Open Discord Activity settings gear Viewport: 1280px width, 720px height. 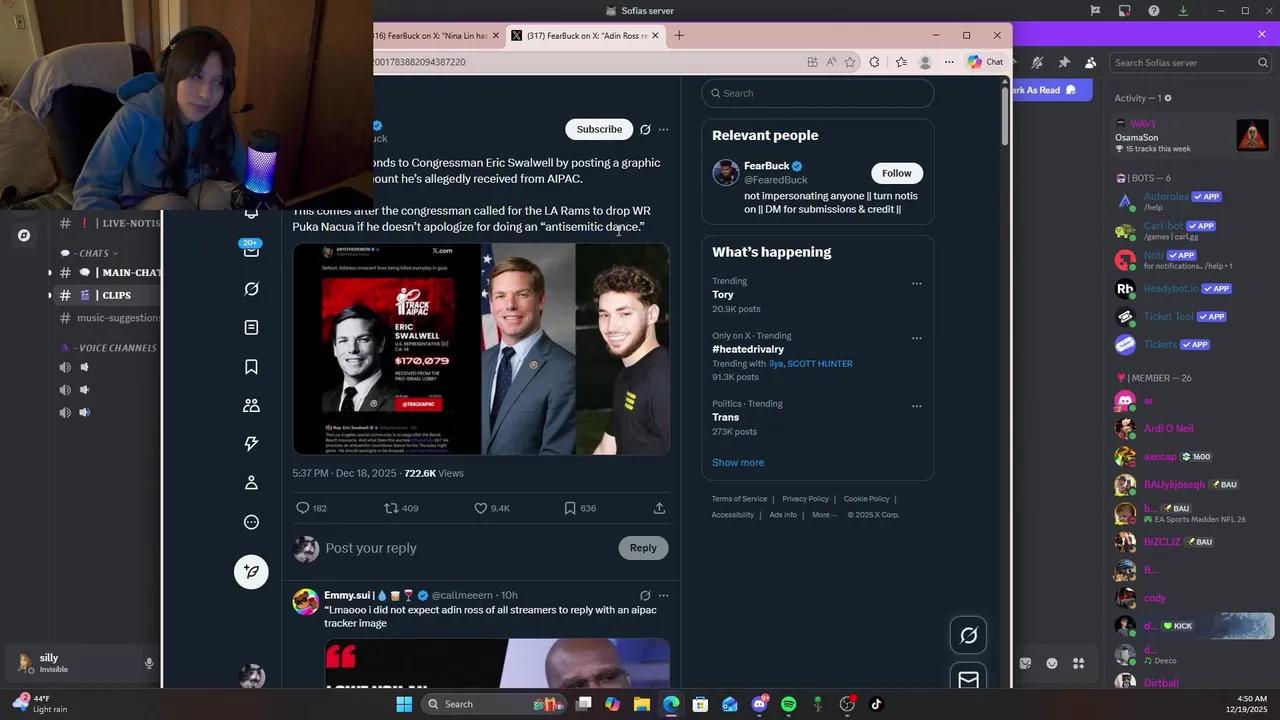click(x=1167, y=98)
